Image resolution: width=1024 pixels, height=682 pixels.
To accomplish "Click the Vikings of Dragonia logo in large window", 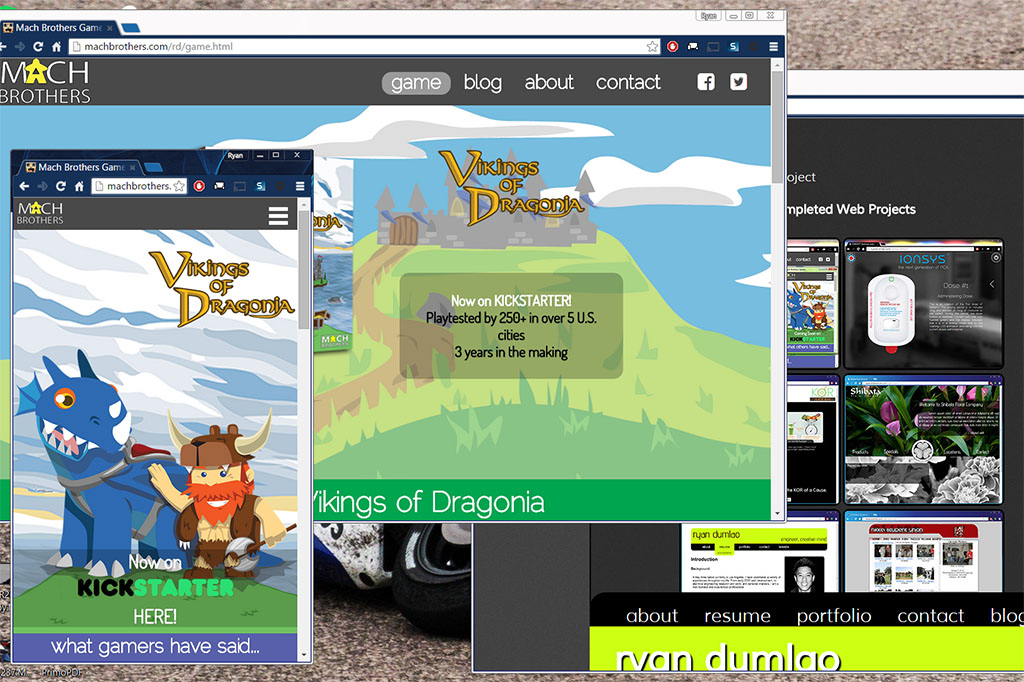I will tap(510, 187).
